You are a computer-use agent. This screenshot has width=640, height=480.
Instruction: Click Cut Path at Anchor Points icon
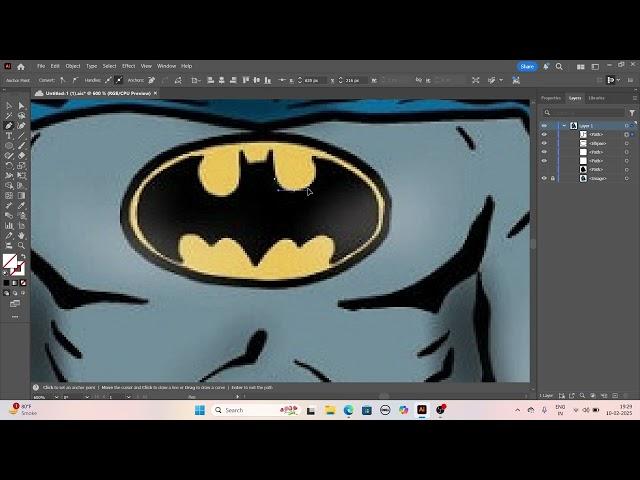(178, 80)
